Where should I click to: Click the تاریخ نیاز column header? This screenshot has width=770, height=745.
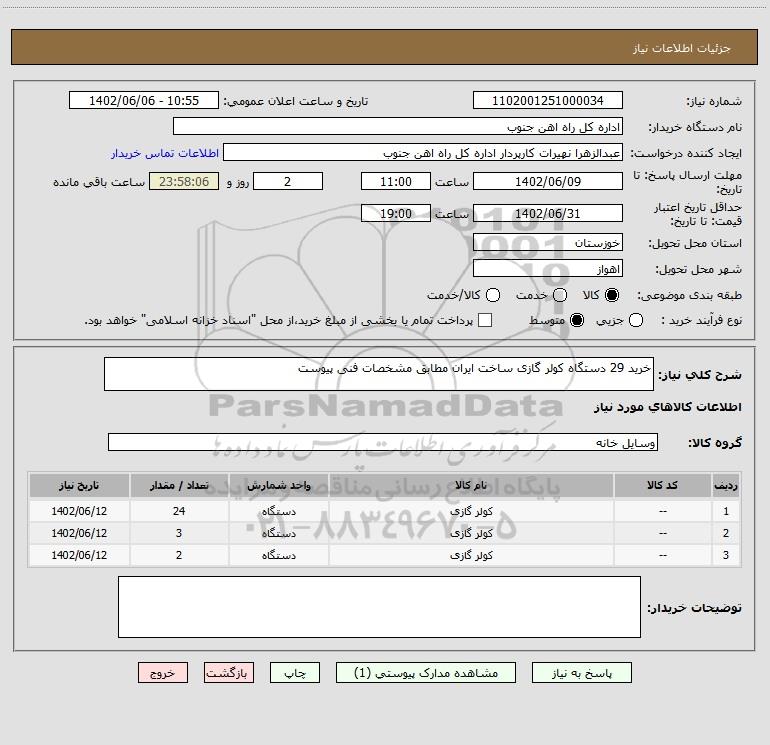pyautogui.click(x=79, y=486)
